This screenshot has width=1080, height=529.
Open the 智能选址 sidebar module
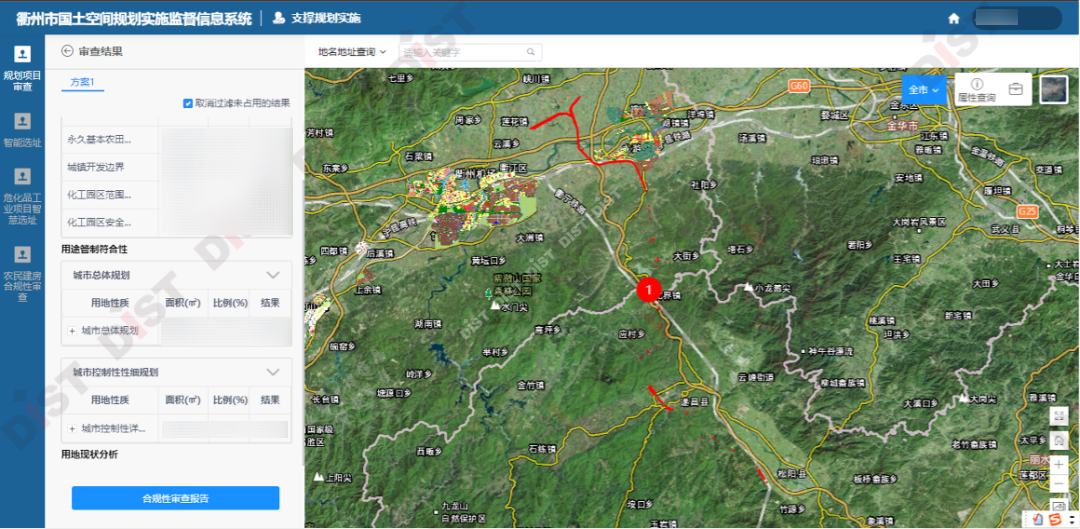click(x=22, y=130)
